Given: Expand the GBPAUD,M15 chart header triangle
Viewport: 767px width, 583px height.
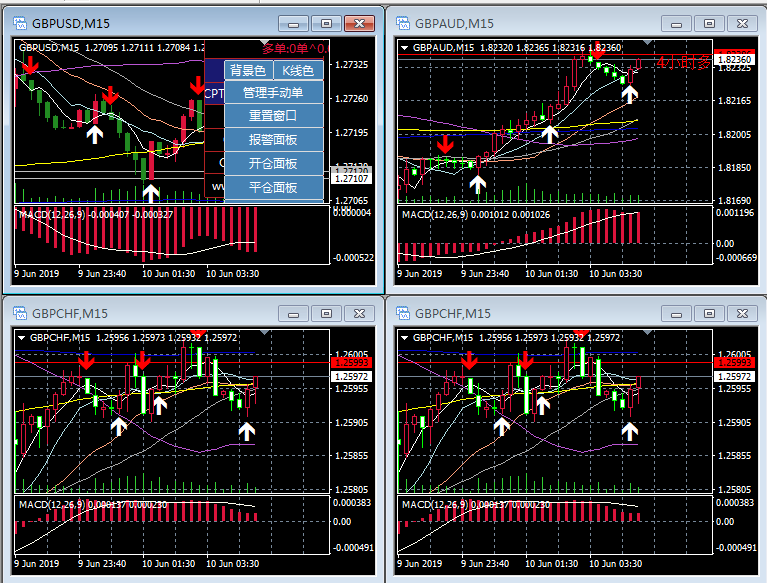Looking at the screenshot, I should (x=405, y=47).
